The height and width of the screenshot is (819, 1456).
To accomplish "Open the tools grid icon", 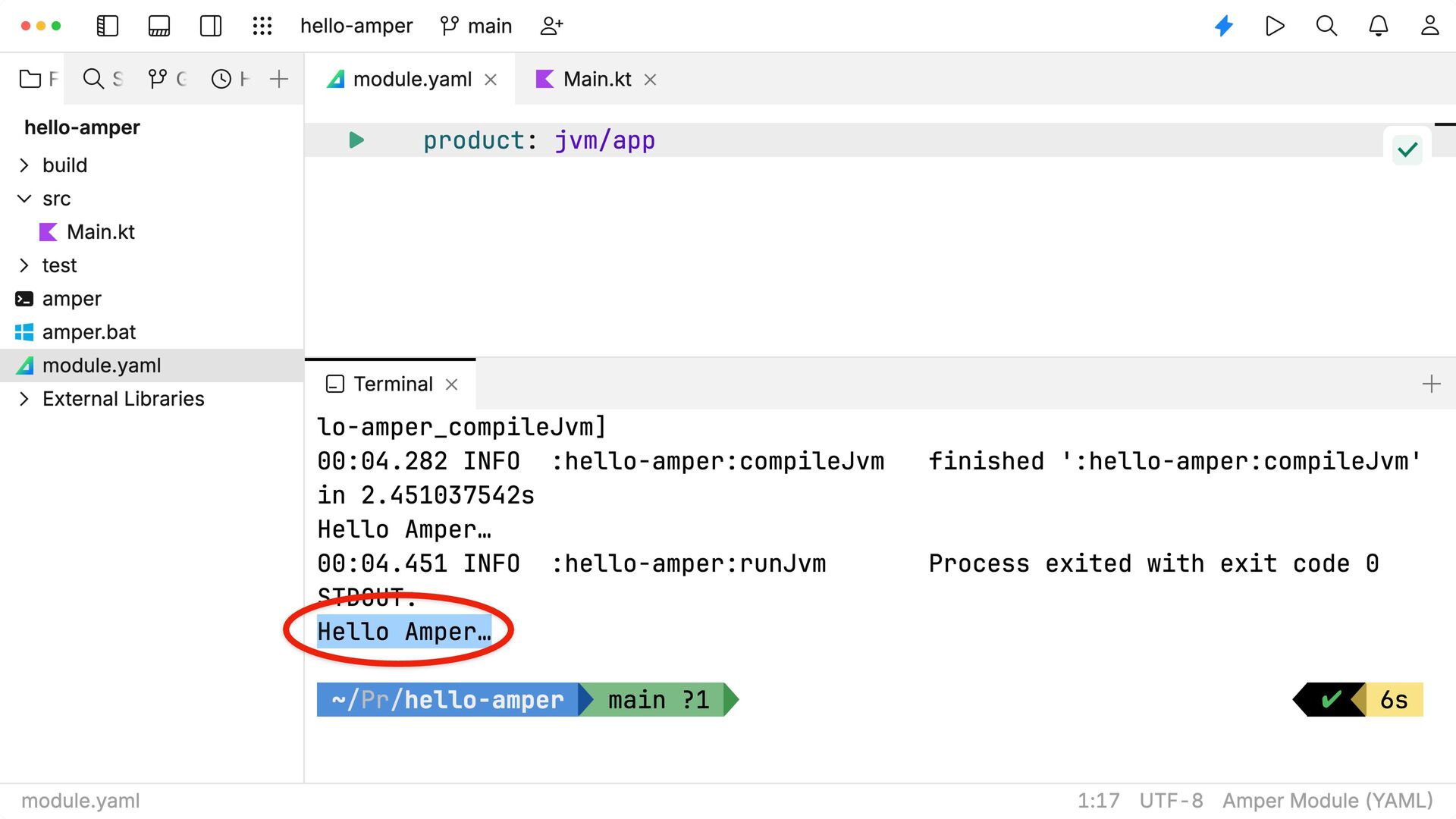I will point(262,26).
